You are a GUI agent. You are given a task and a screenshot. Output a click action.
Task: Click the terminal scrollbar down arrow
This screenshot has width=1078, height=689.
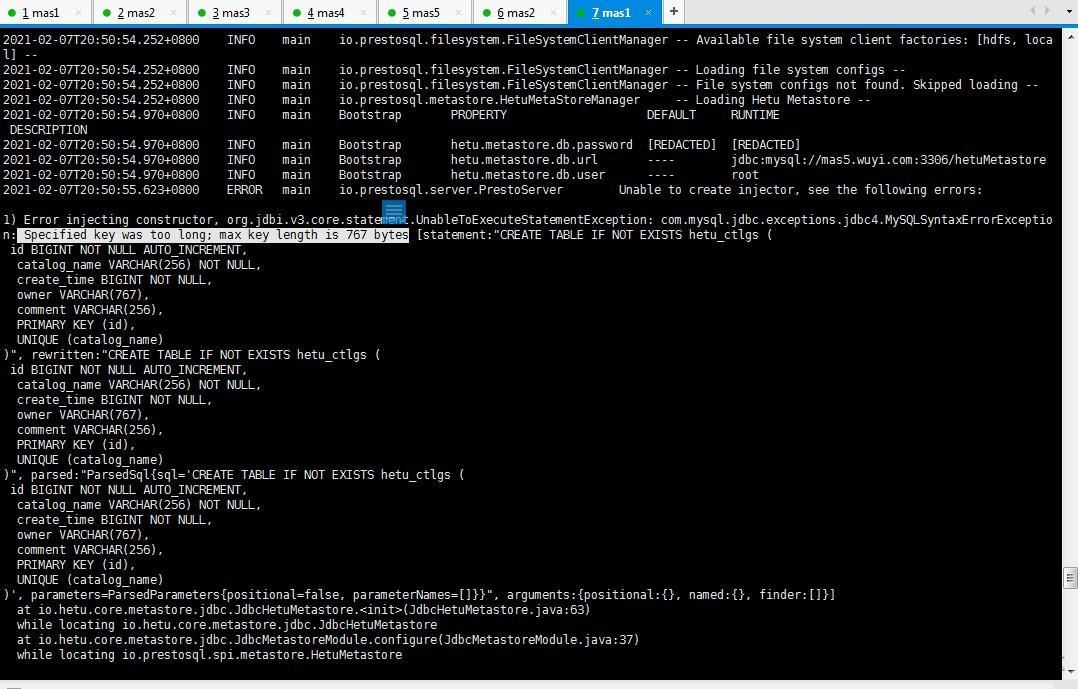[1070, 672]
